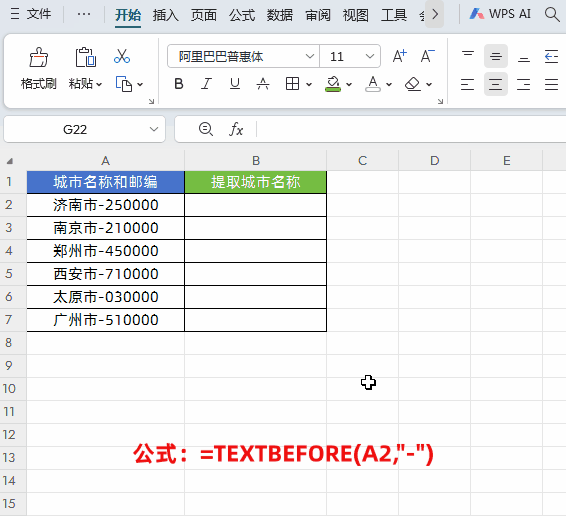Screen dimensions: 566x516
Task: Increase the font size
Action: (400, 56)
